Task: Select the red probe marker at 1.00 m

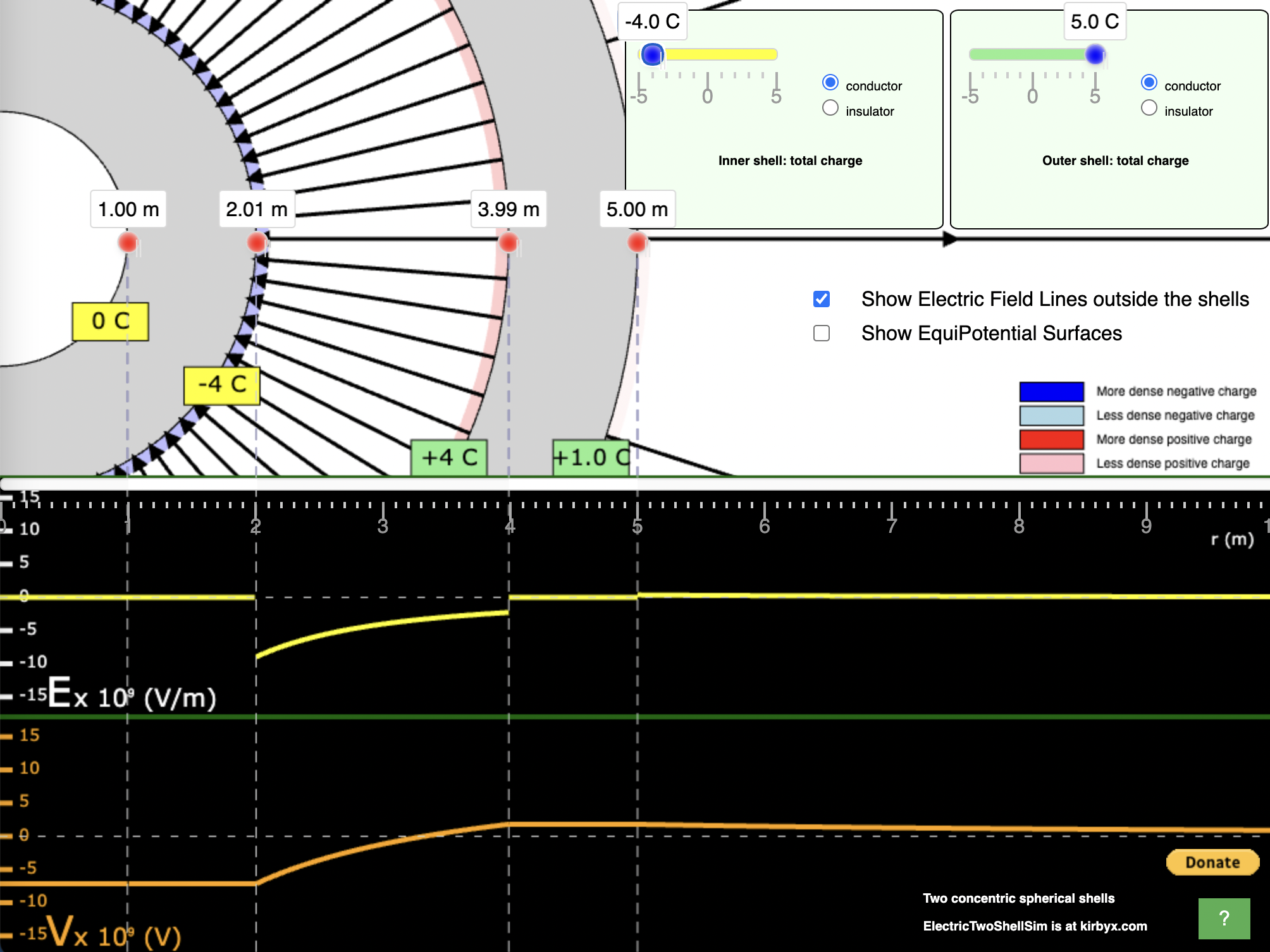Action: point(128,241)
